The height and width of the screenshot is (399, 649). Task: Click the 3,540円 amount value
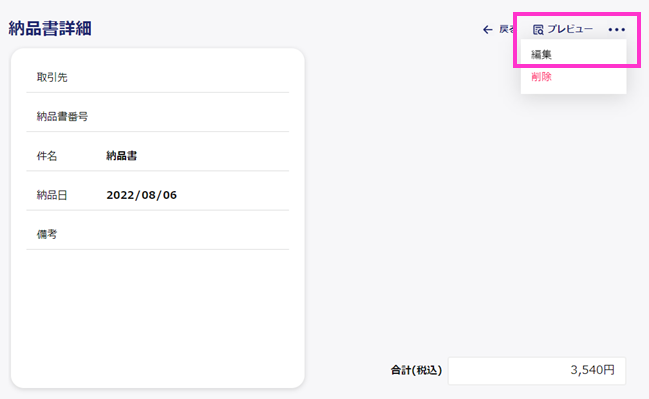[592, 370]
